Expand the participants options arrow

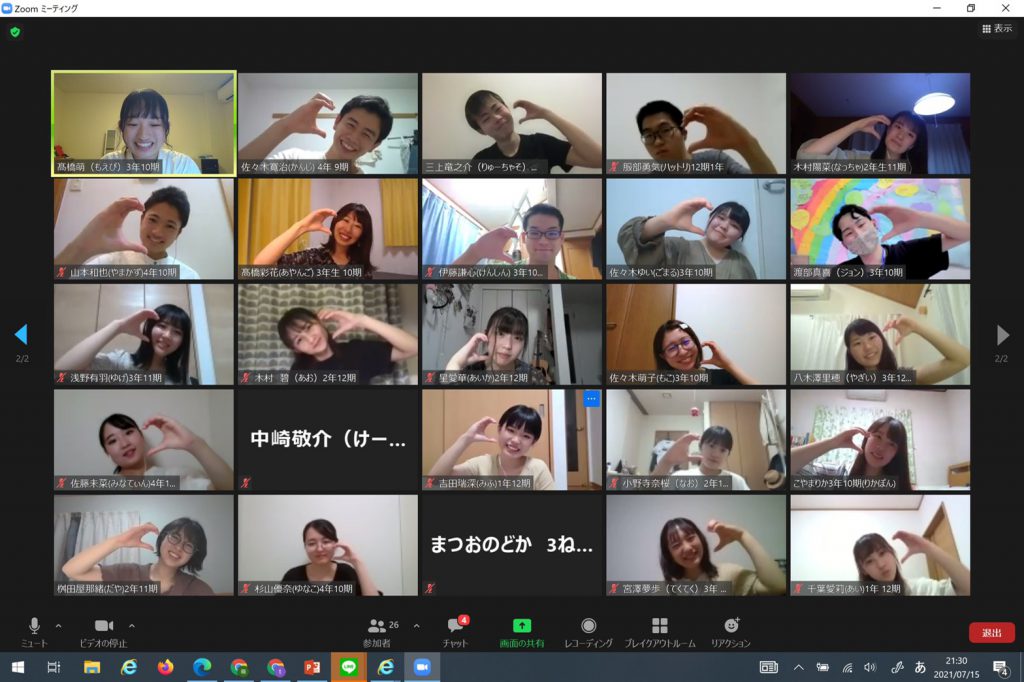tap(416, 626)
